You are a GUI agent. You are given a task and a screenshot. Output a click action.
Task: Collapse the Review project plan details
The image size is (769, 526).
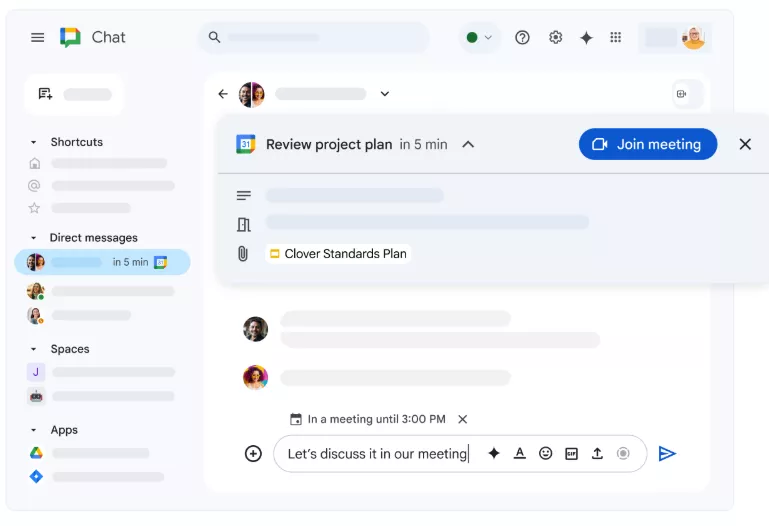click(x=468, y=145)
